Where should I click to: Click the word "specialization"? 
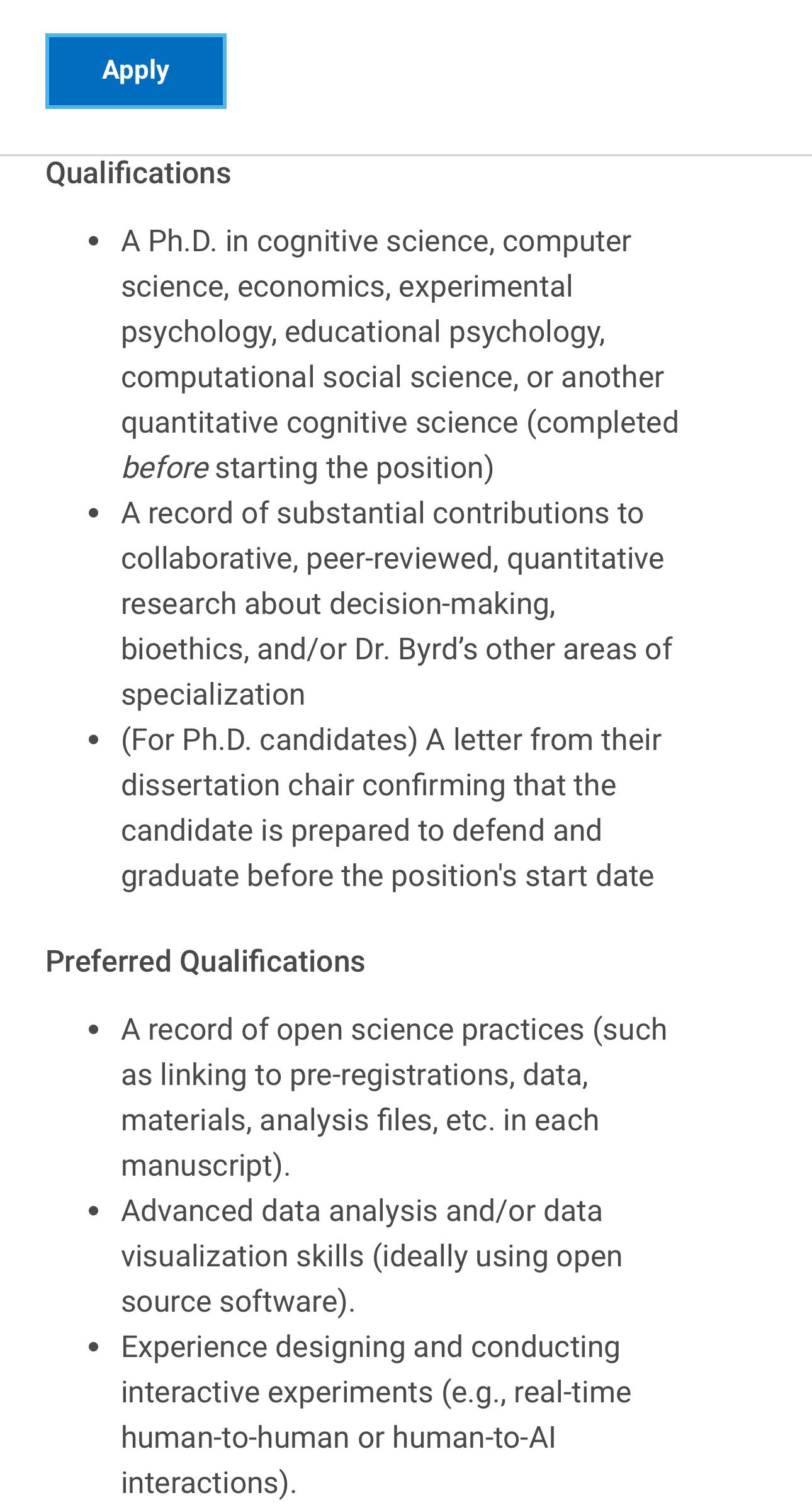point(213,695)
